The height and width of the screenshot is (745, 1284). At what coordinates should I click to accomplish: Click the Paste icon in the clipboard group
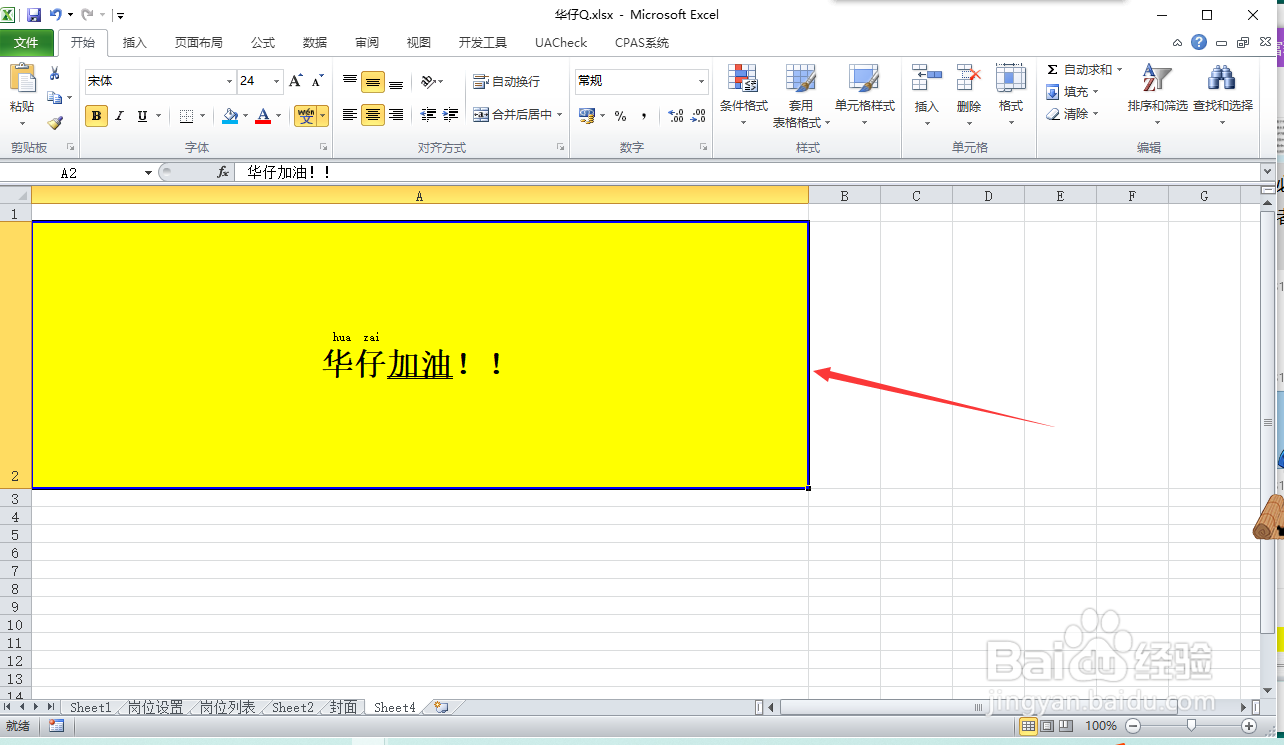22,79
